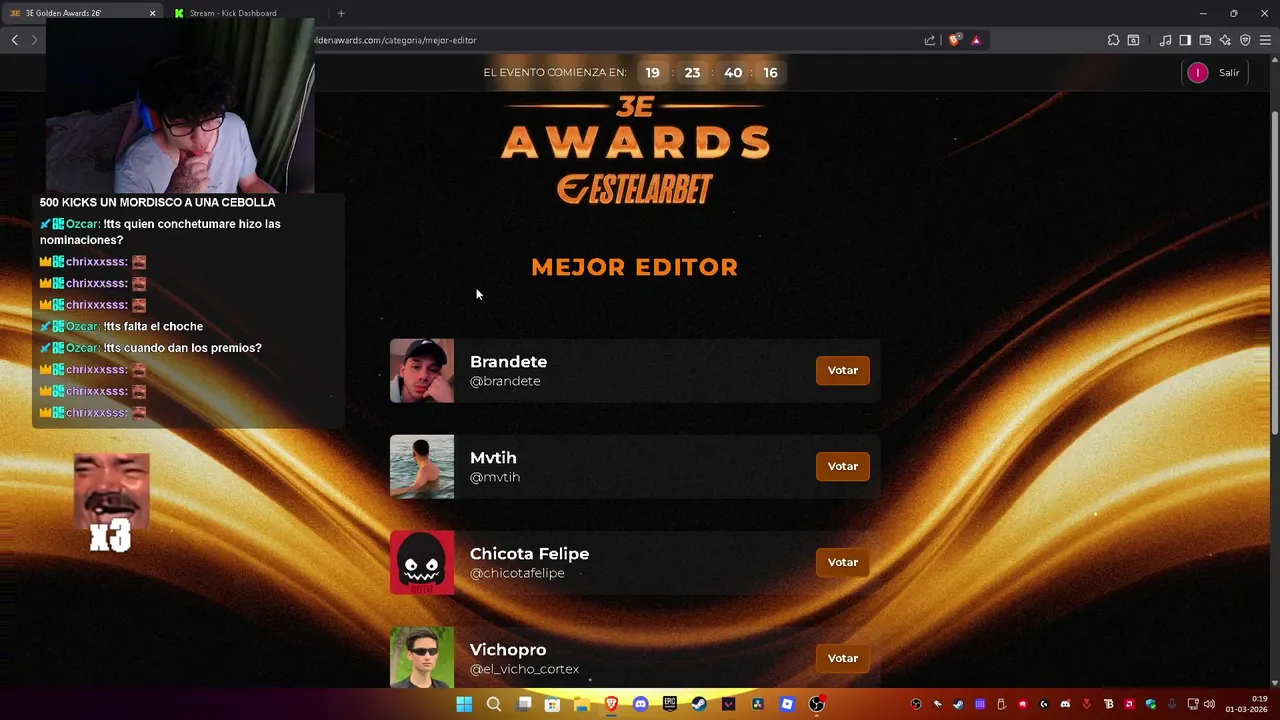Open the Extensions puzzle icon
The height and width of the screenshot is (720, 1280).
pos(1113,40)
